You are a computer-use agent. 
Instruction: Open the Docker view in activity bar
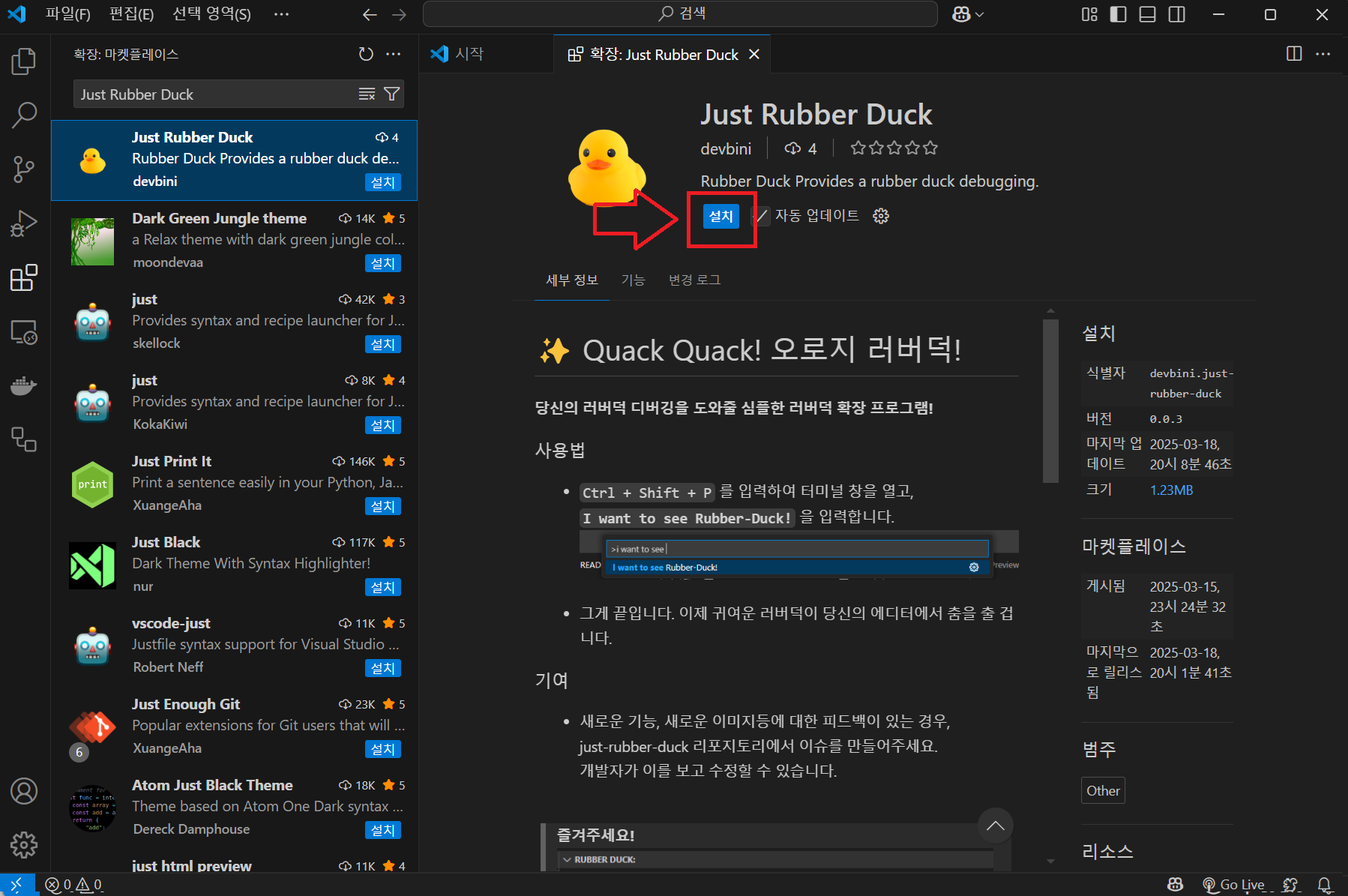click(x=24, y=385)
